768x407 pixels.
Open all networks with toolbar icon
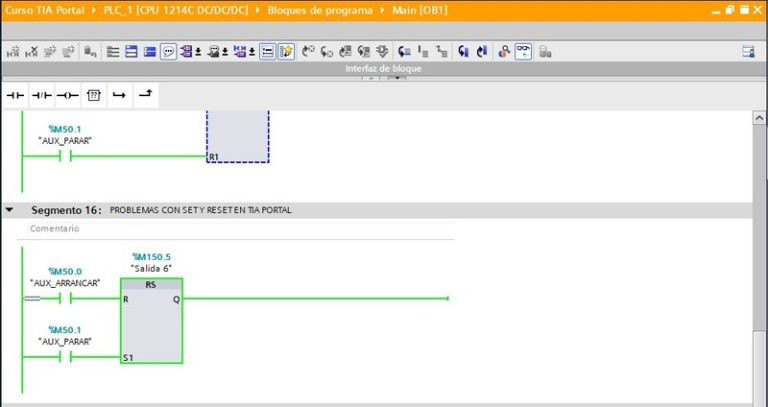[x=131, y=51]
